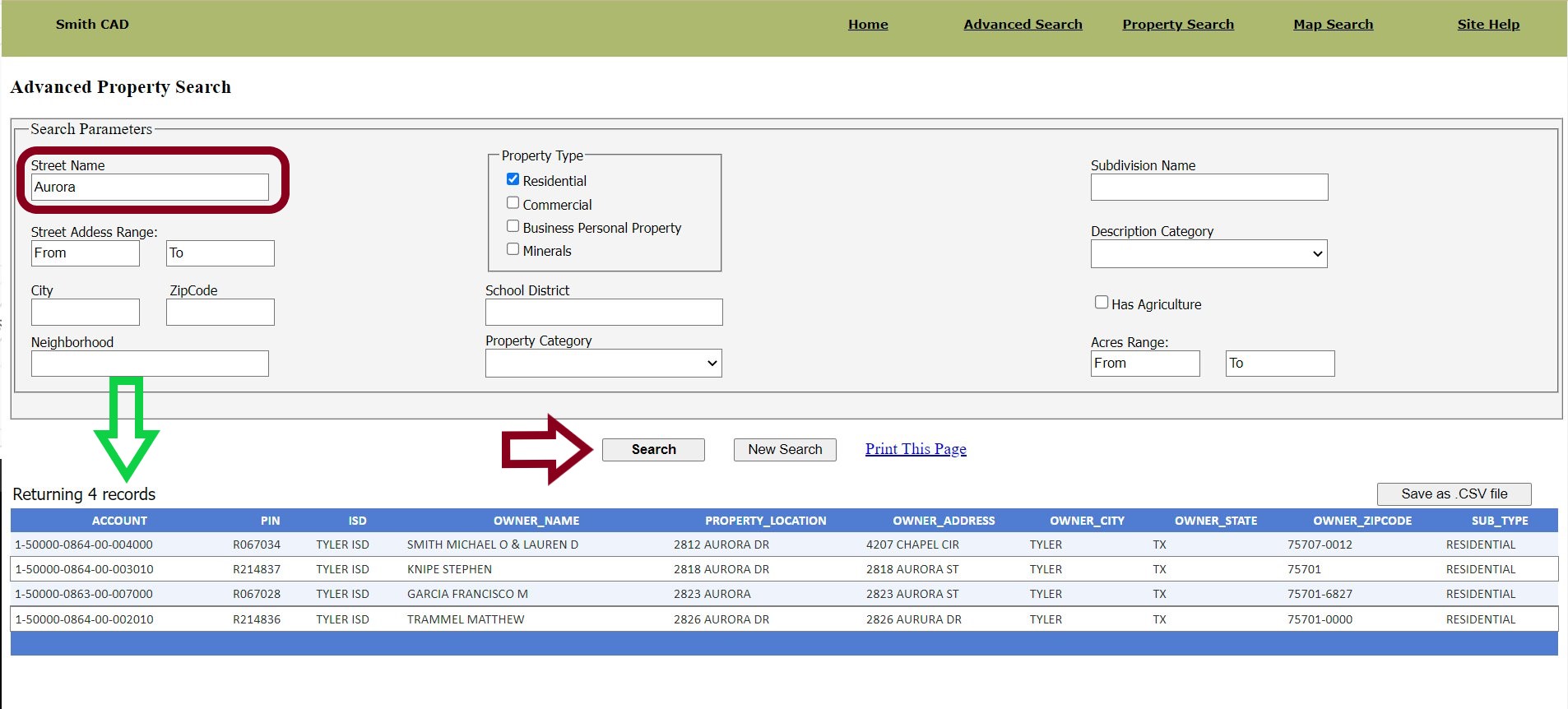1568x709 pixels.
Task: Select account 1-50000-0864-00-003010
Action: pos(84,569)
